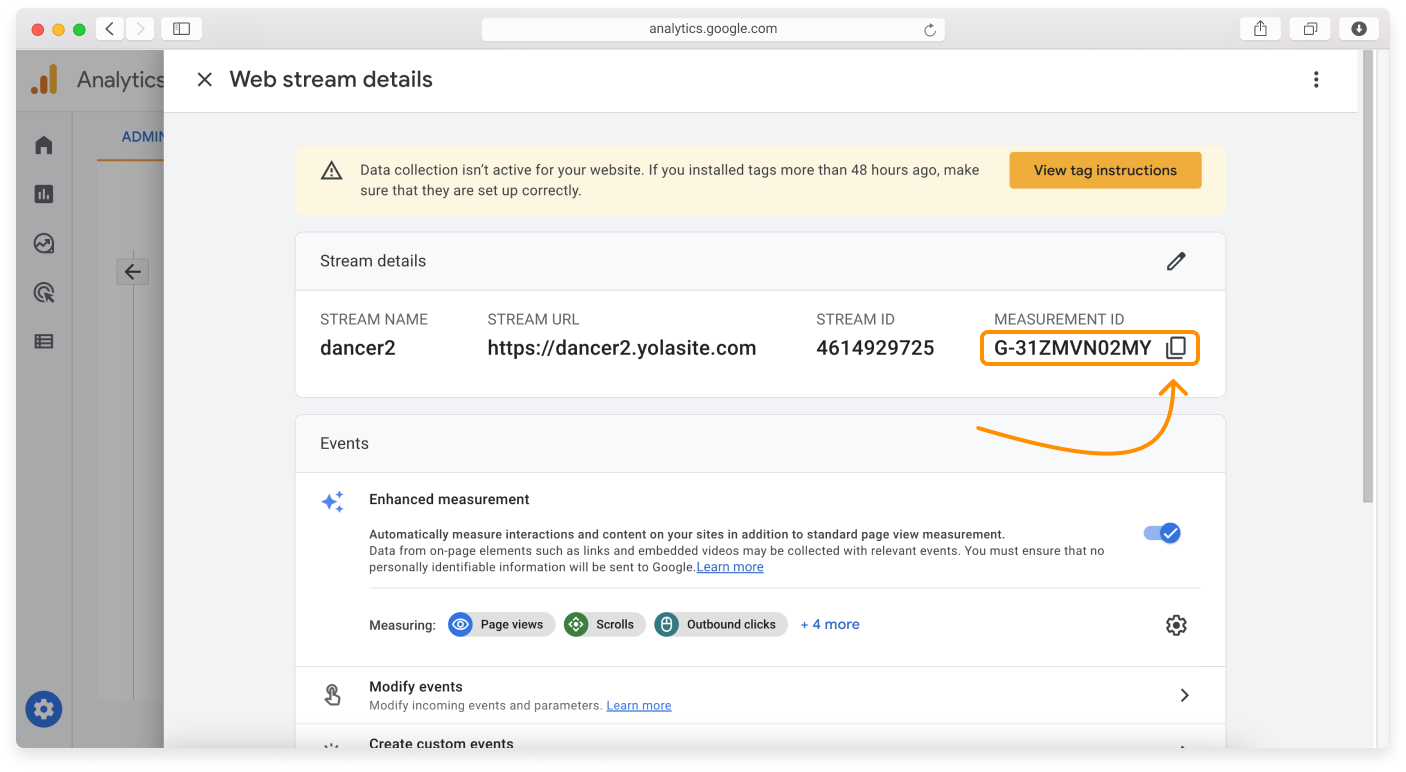1406x772 pixels.
Task: Open the Reports section from sidebar
Action: click(x=44, y=193)
